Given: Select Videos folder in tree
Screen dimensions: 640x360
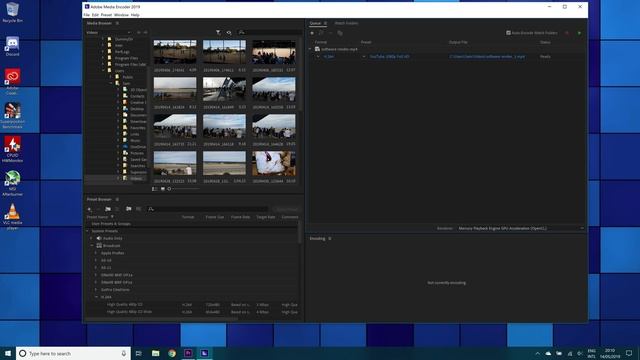Looking at the screenshot, I should pos(136,178).
